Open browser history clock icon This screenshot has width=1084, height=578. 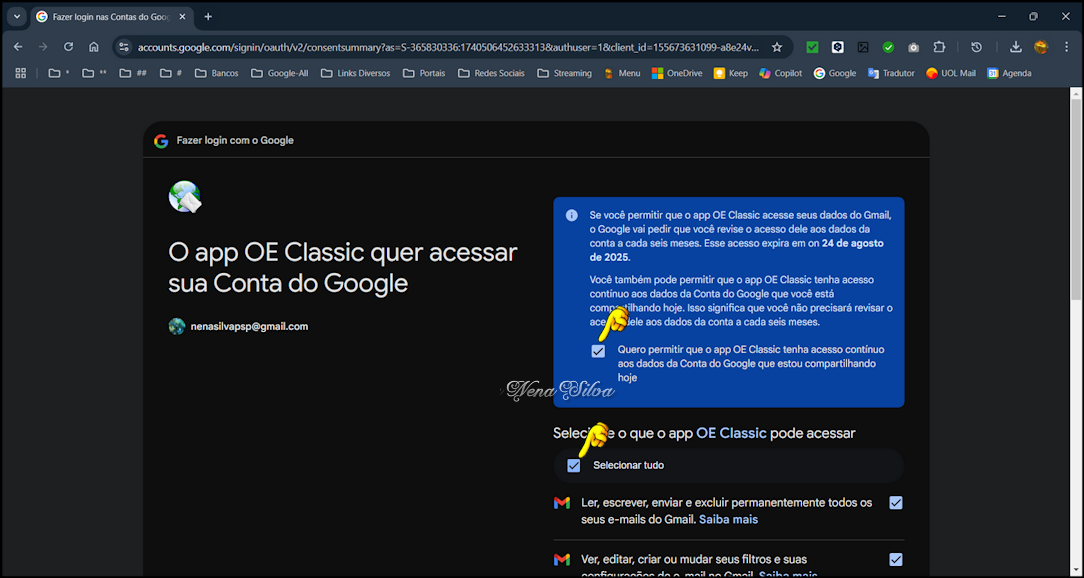click(977, 47)
